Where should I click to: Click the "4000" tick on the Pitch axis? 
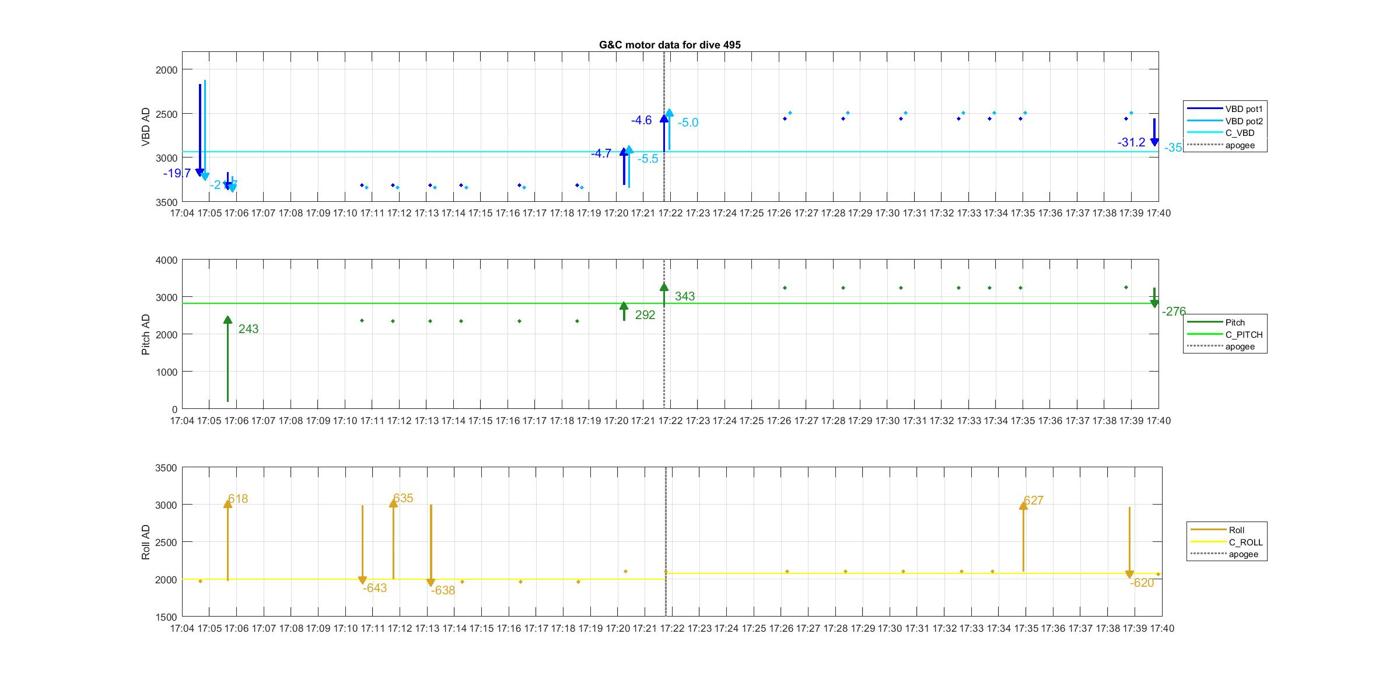tap(166, 260)
